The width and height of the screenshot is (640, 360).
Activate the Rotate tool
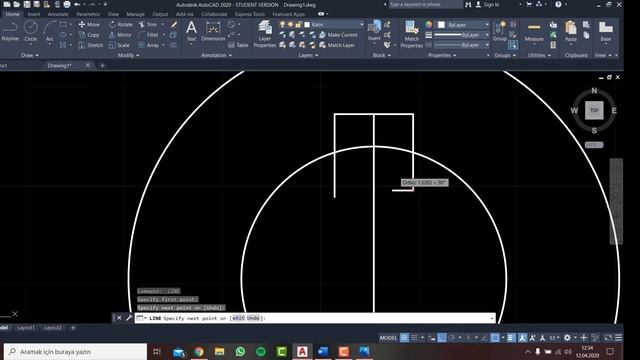121,24
